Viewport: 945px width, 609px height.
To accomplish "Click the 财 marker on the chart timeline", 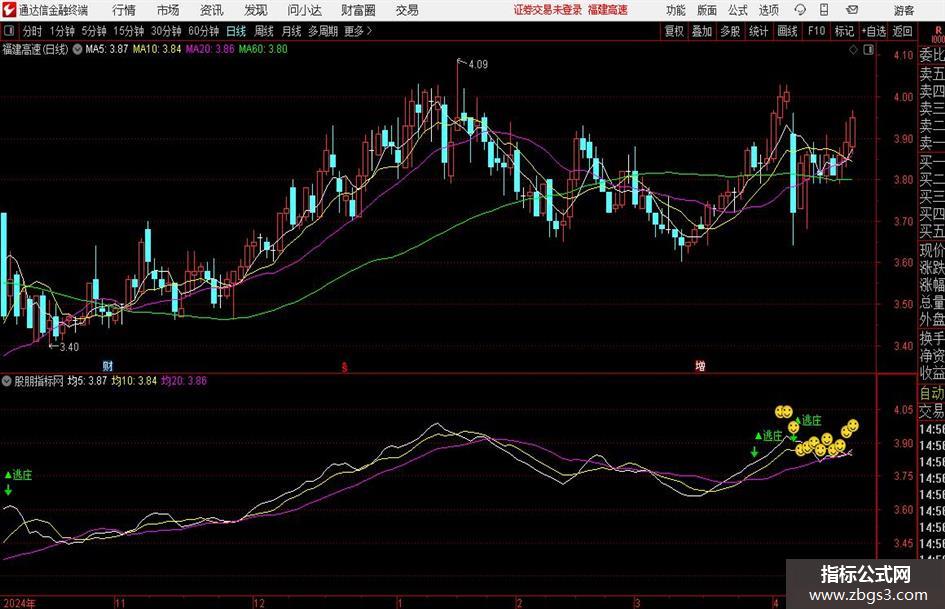I will point(108,365).
